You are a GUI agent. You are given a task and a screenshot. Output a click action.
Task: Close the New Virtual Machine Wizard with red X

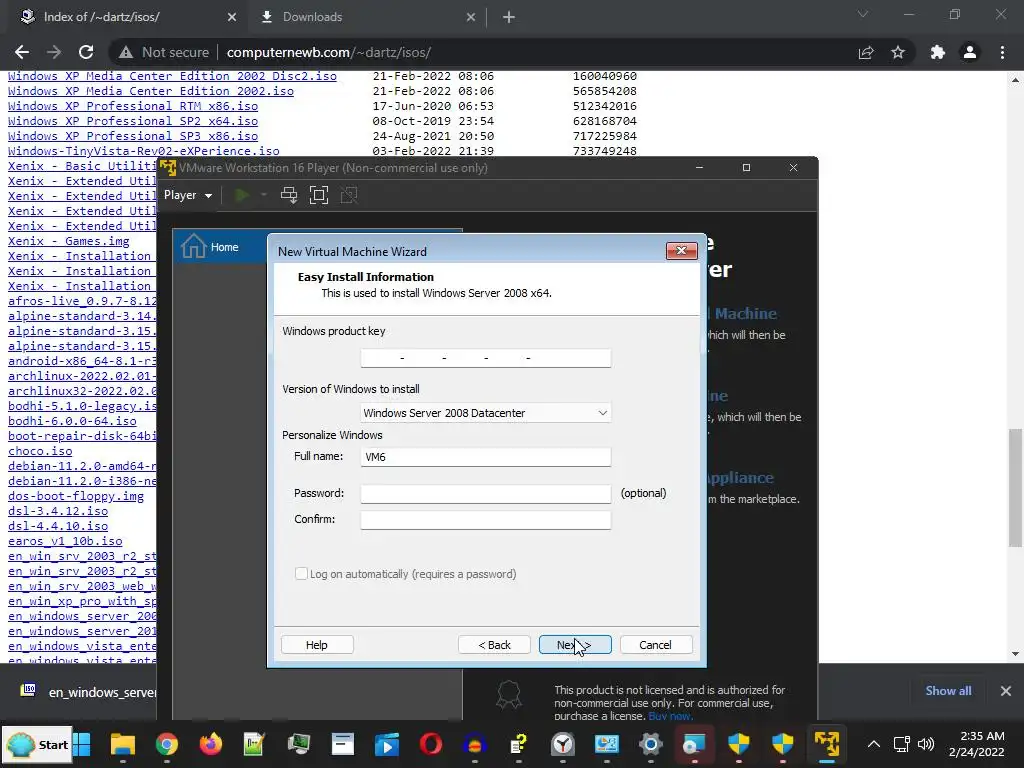[681, 250]
